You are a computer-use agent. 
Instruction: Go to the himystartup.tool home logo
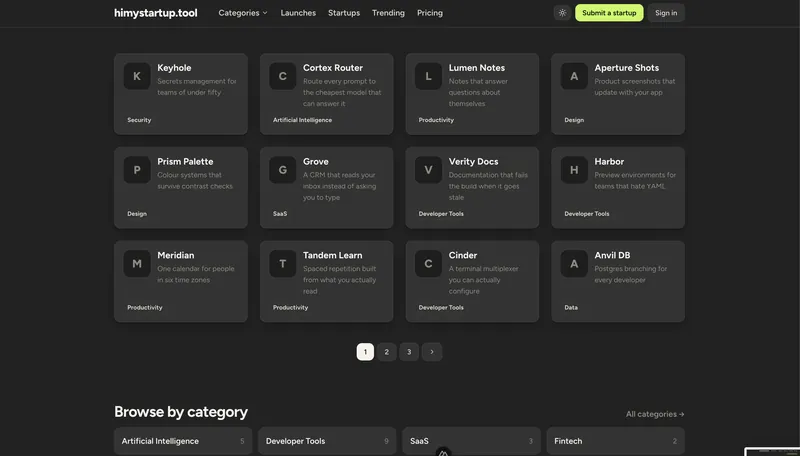156,13
